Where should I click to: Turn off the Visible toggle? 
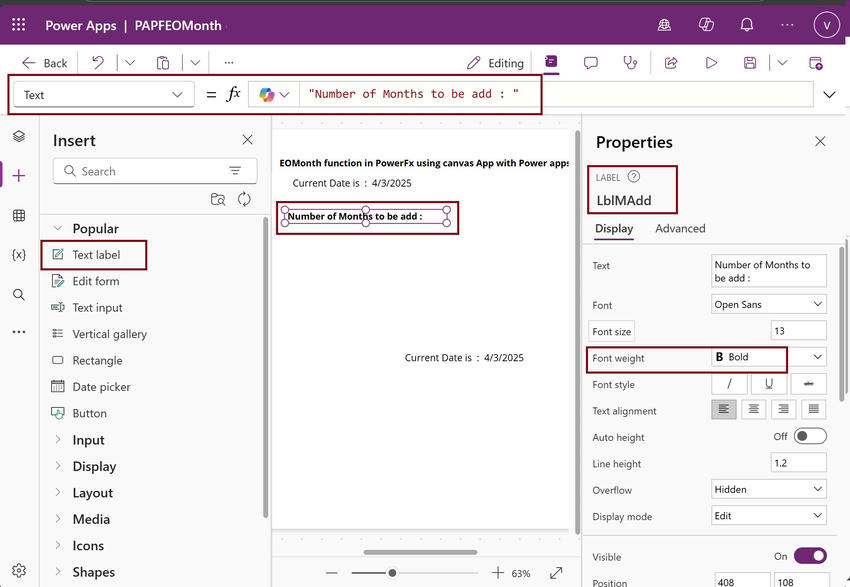click(x=810, y=556)
